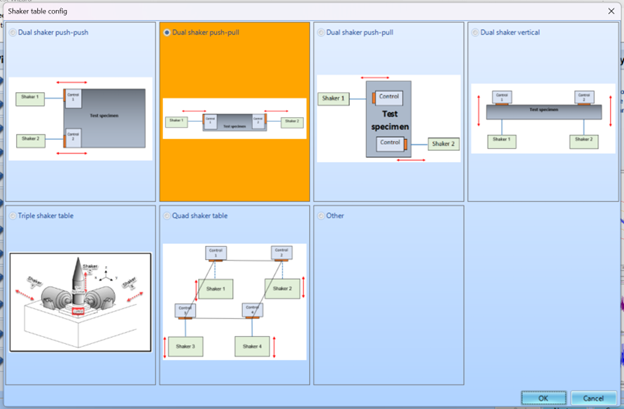Click the small diagram inside the orange highlighted panel

[x=235, y=120]
